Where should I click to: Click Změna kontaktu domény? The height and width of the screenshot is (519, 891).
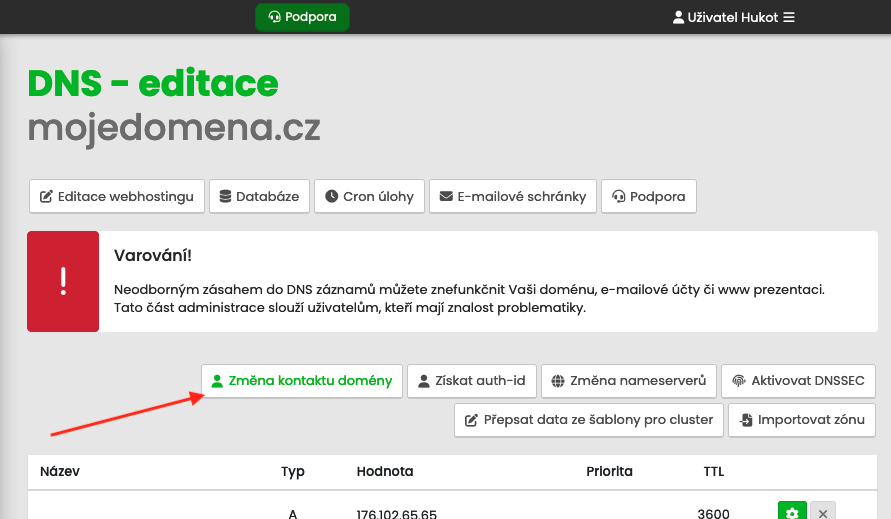point(302,381)
